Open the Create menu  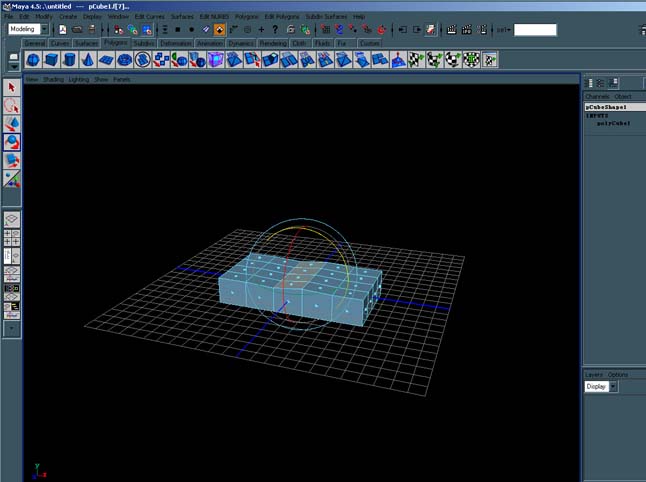click(68, 16)
